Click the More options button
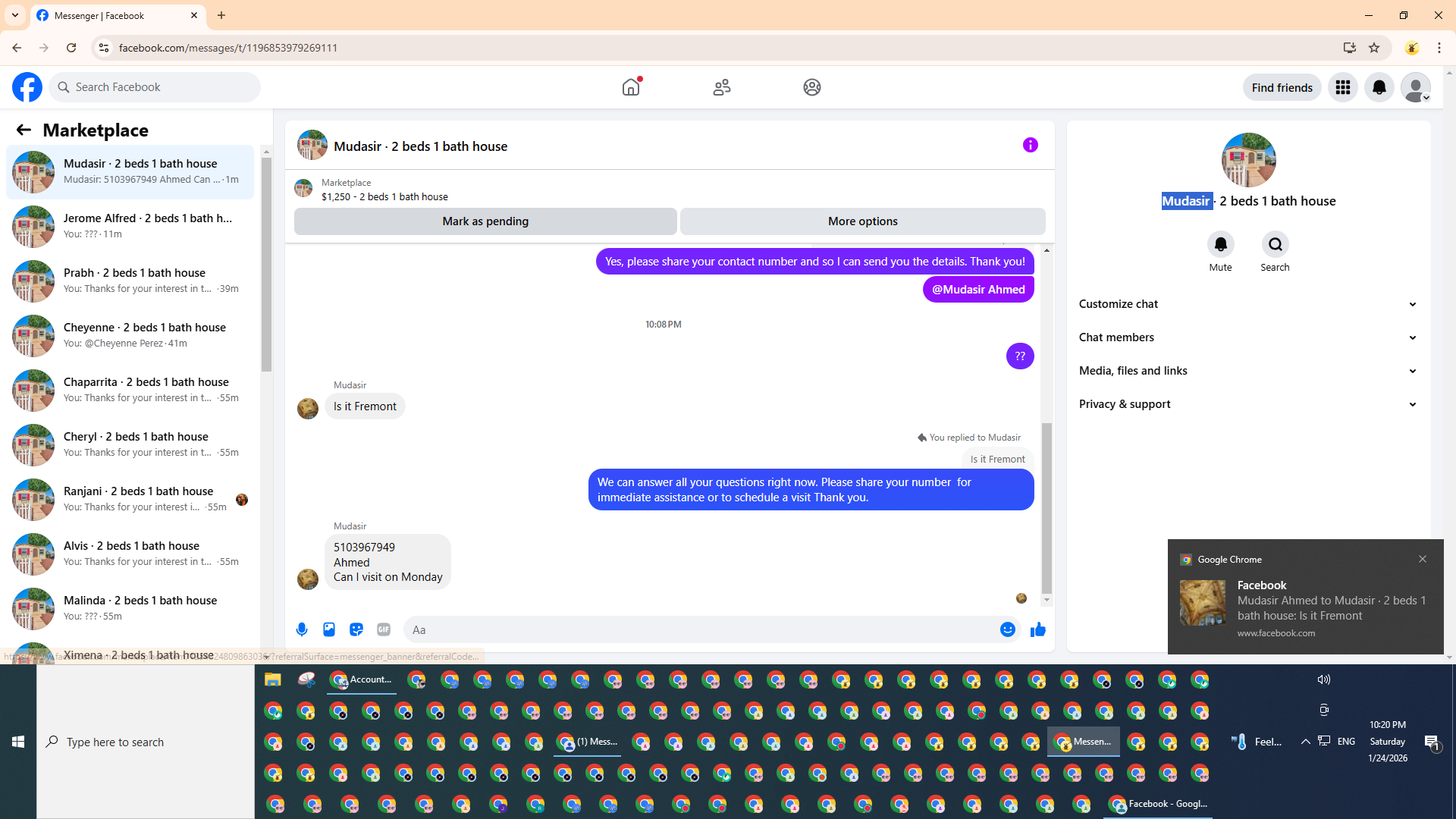Viewport: 1456px width, 819px height. click(x=862, y=221)
